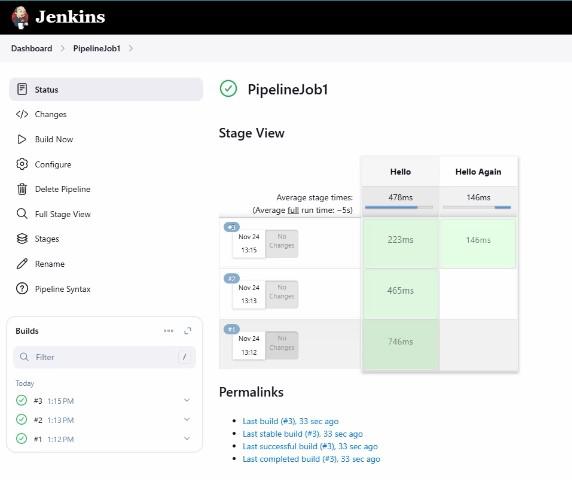Click the Delete Pipeline trash icon
572x480 pixels.
coord(22,189)
